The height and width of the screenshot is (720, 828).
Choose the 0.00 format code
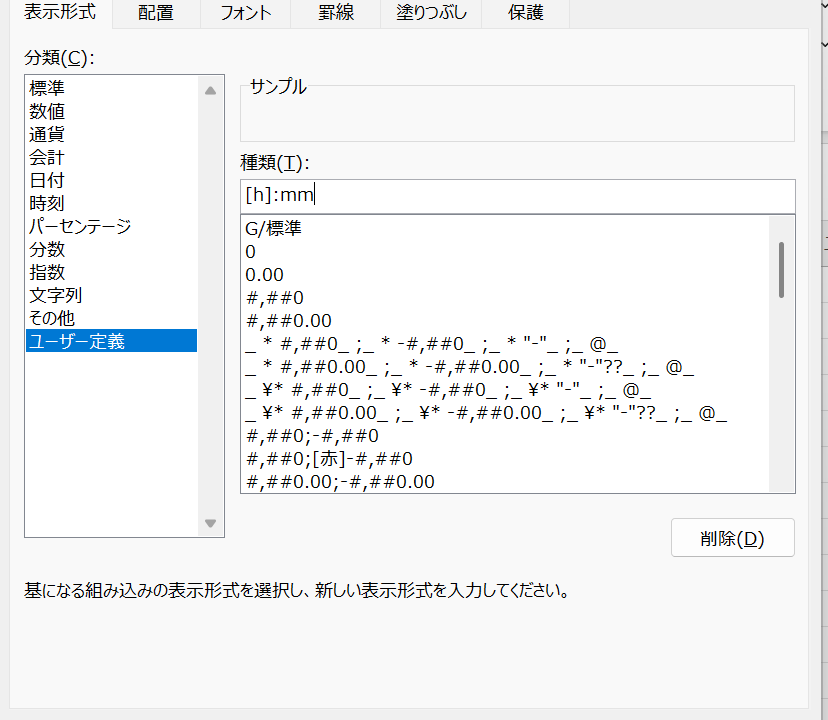point(264,274)
